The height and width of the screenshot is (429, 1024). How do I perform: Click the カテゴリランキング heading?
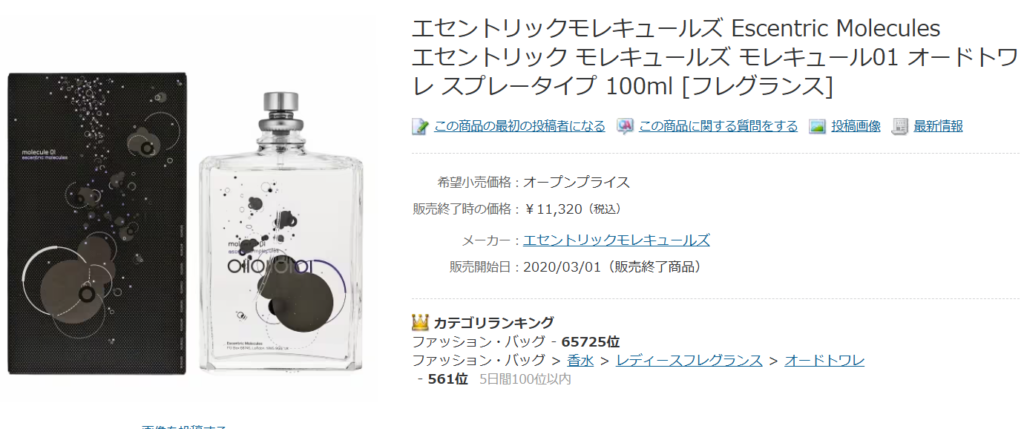(x=494, y=323)
